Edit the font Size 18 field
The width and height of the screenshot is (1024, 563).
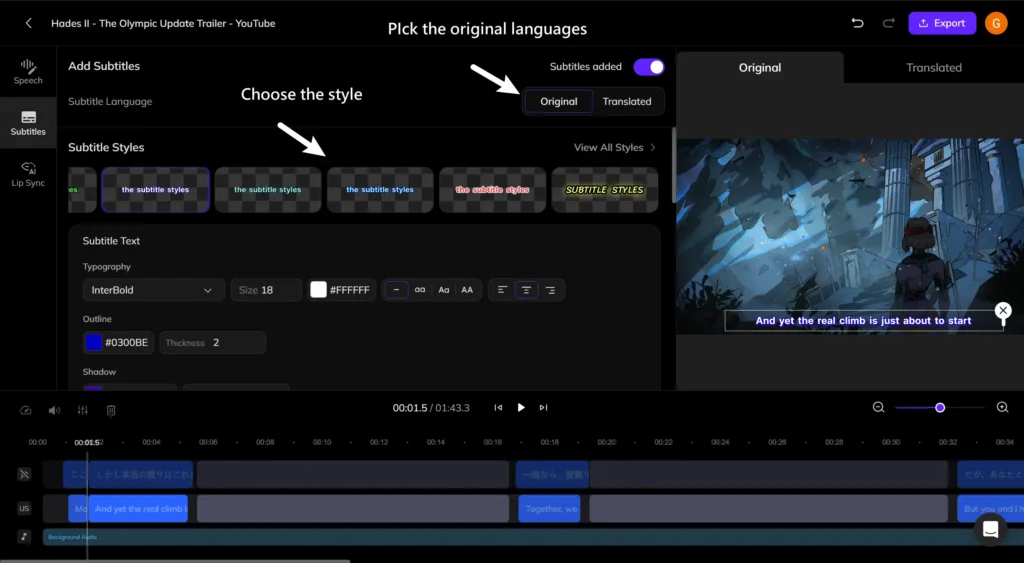[x=266, y=290]
